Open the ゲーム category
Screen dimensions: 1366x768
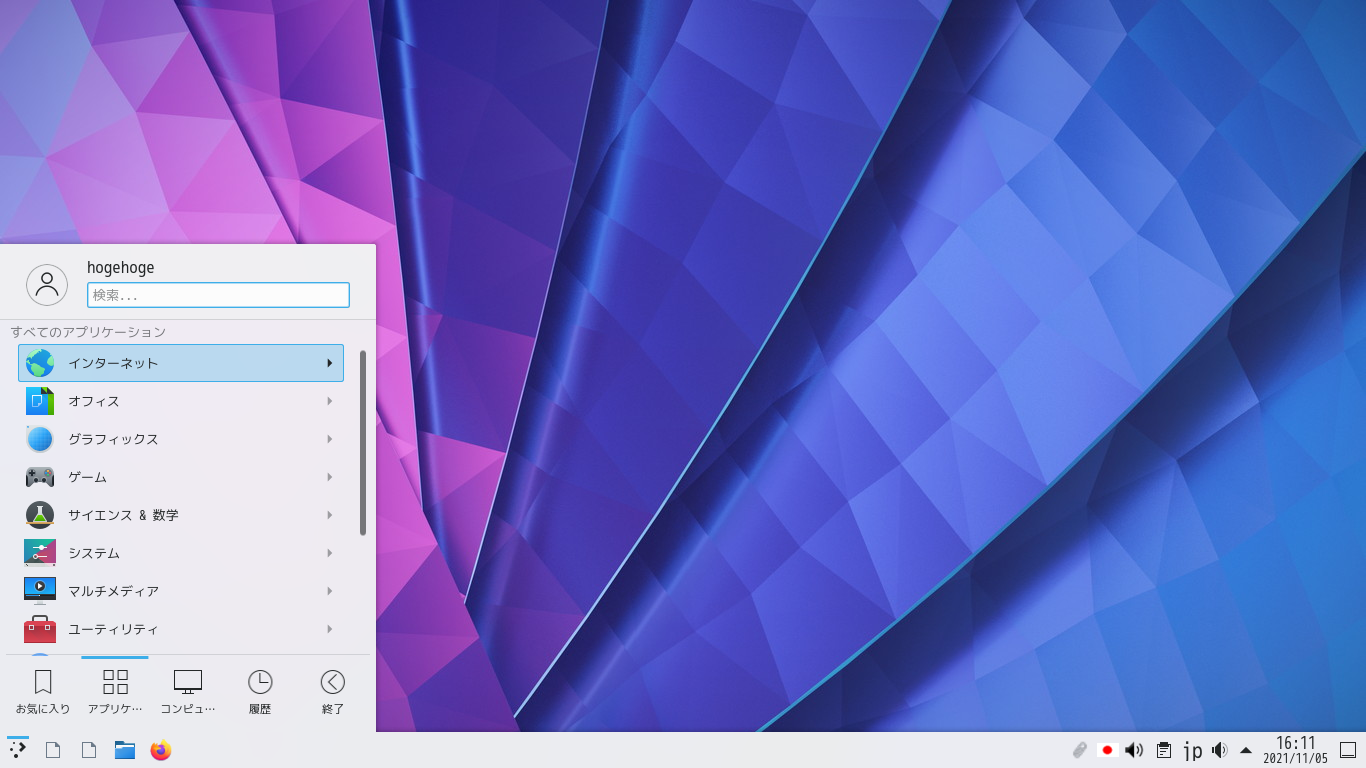click(181, 477)
